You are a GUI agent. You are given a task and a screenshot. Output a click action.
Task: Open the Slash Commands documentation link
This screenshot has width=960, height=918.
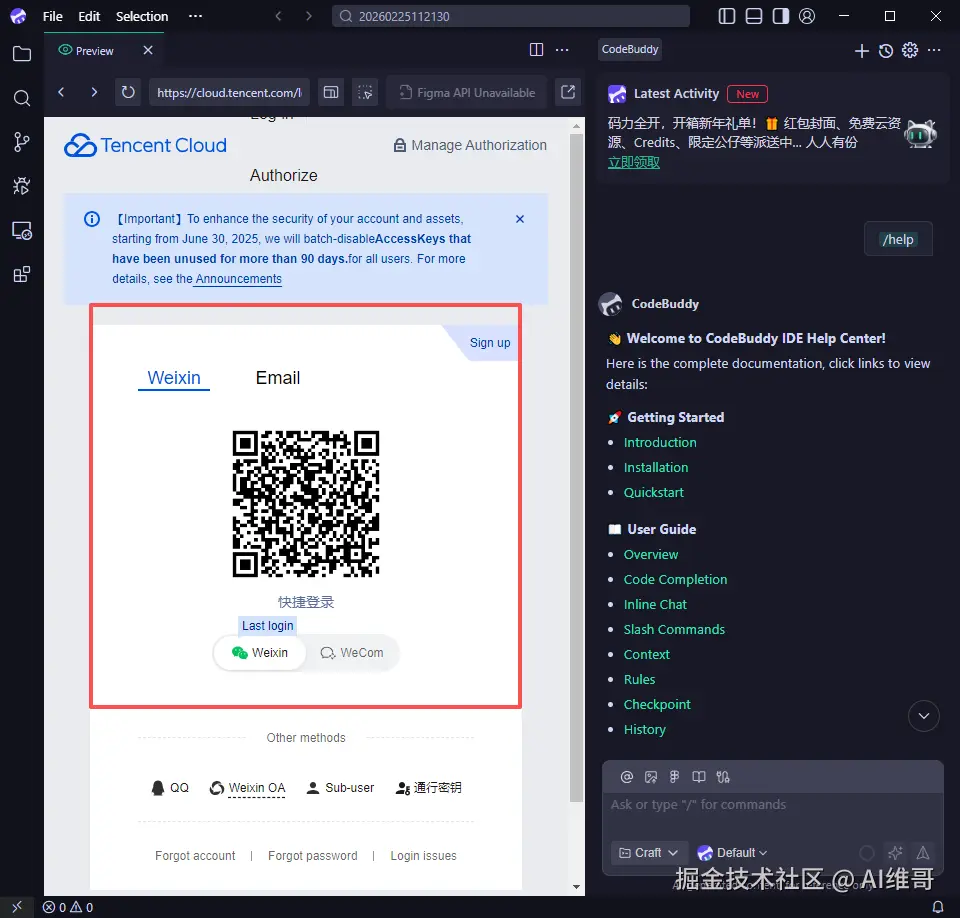(x=674, y=629)
